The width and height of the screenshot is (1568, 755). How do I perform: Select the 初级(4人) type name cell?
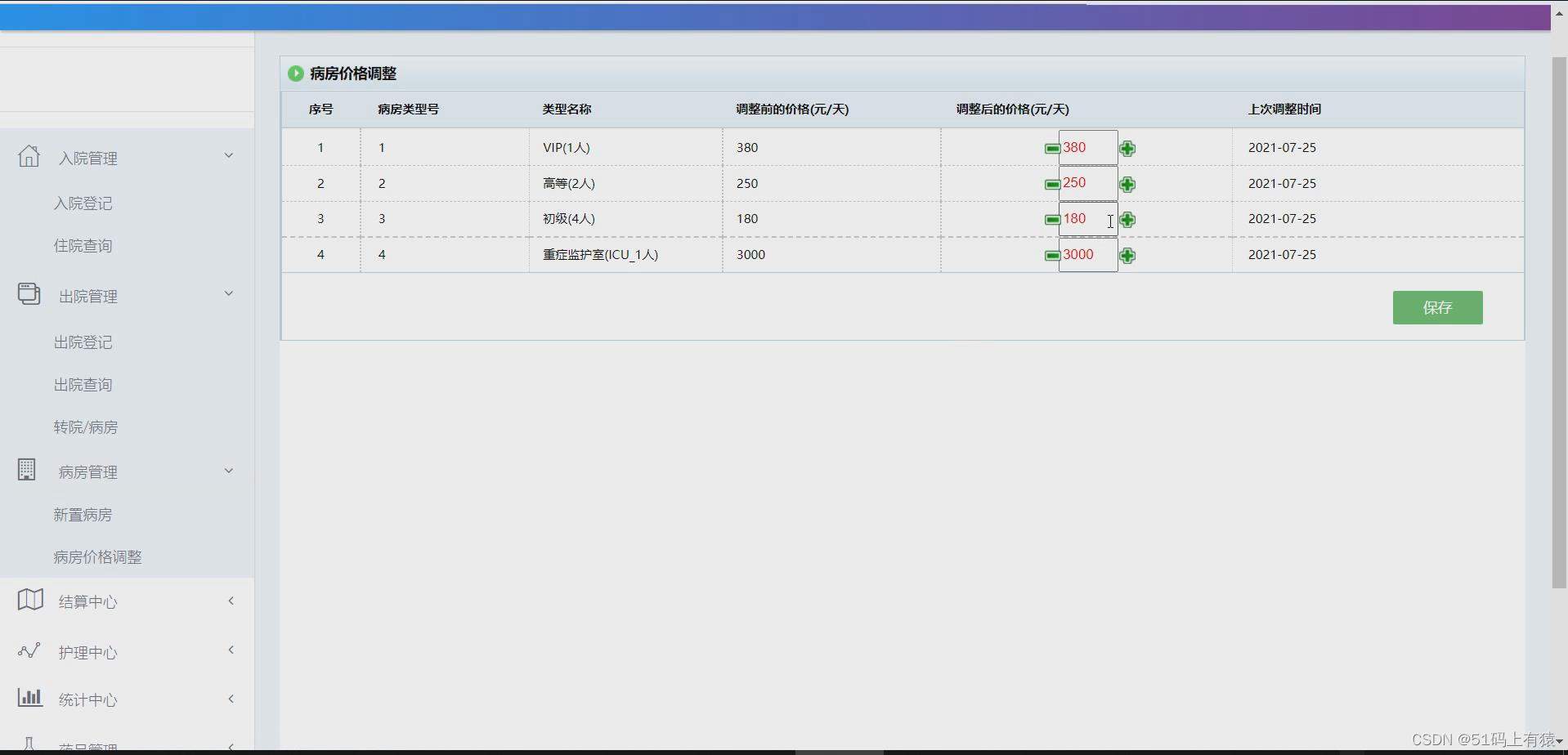pyautogui.click(x=569, y=219)
